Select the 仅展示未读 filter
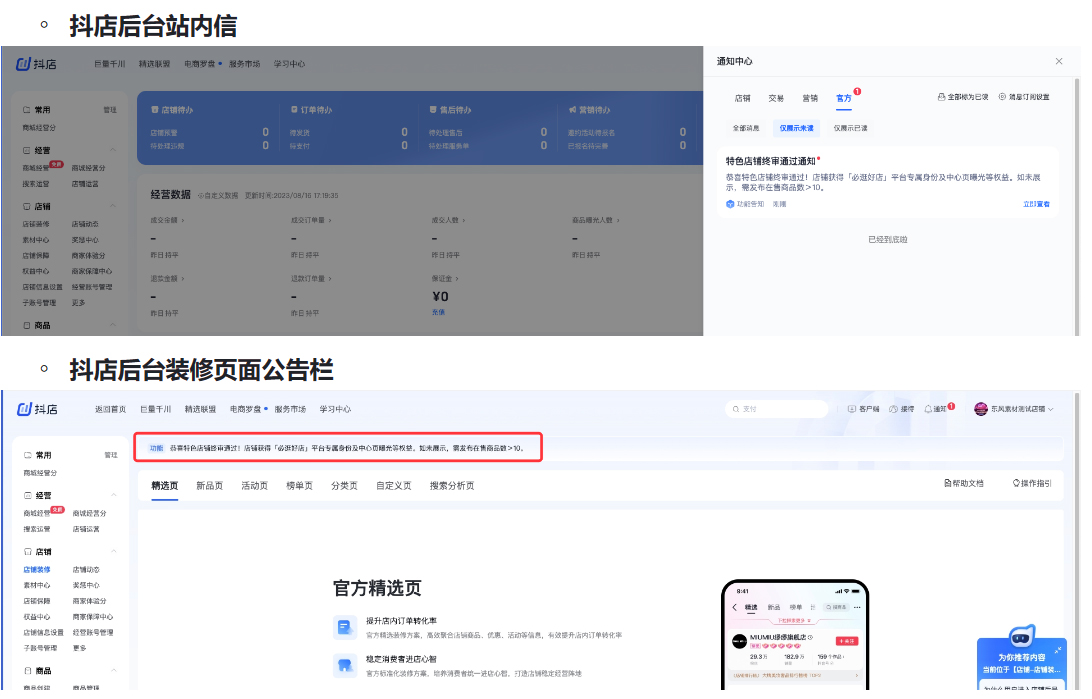This screenshot has width=1092, height=699. (797, 128)
